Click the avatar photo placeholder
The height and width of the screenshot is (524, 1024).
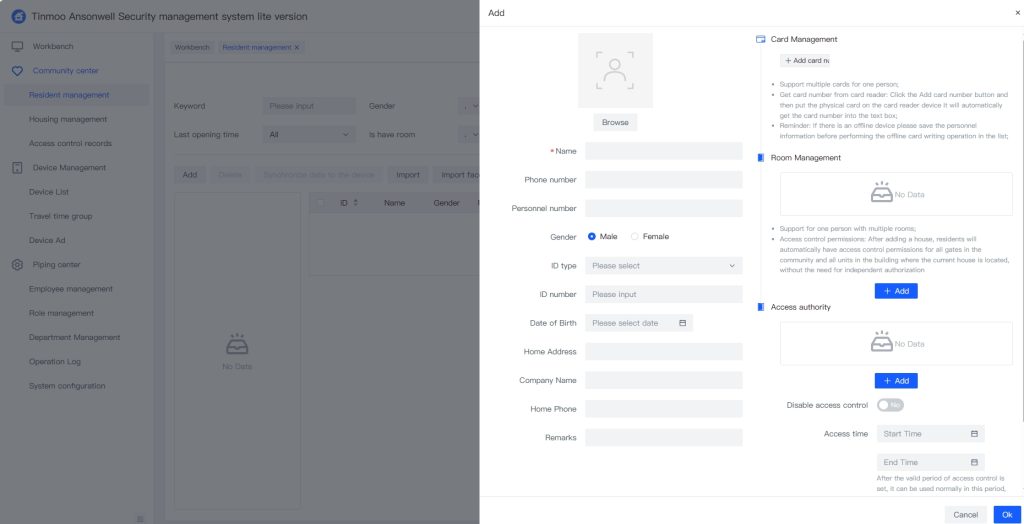(615, 71)
